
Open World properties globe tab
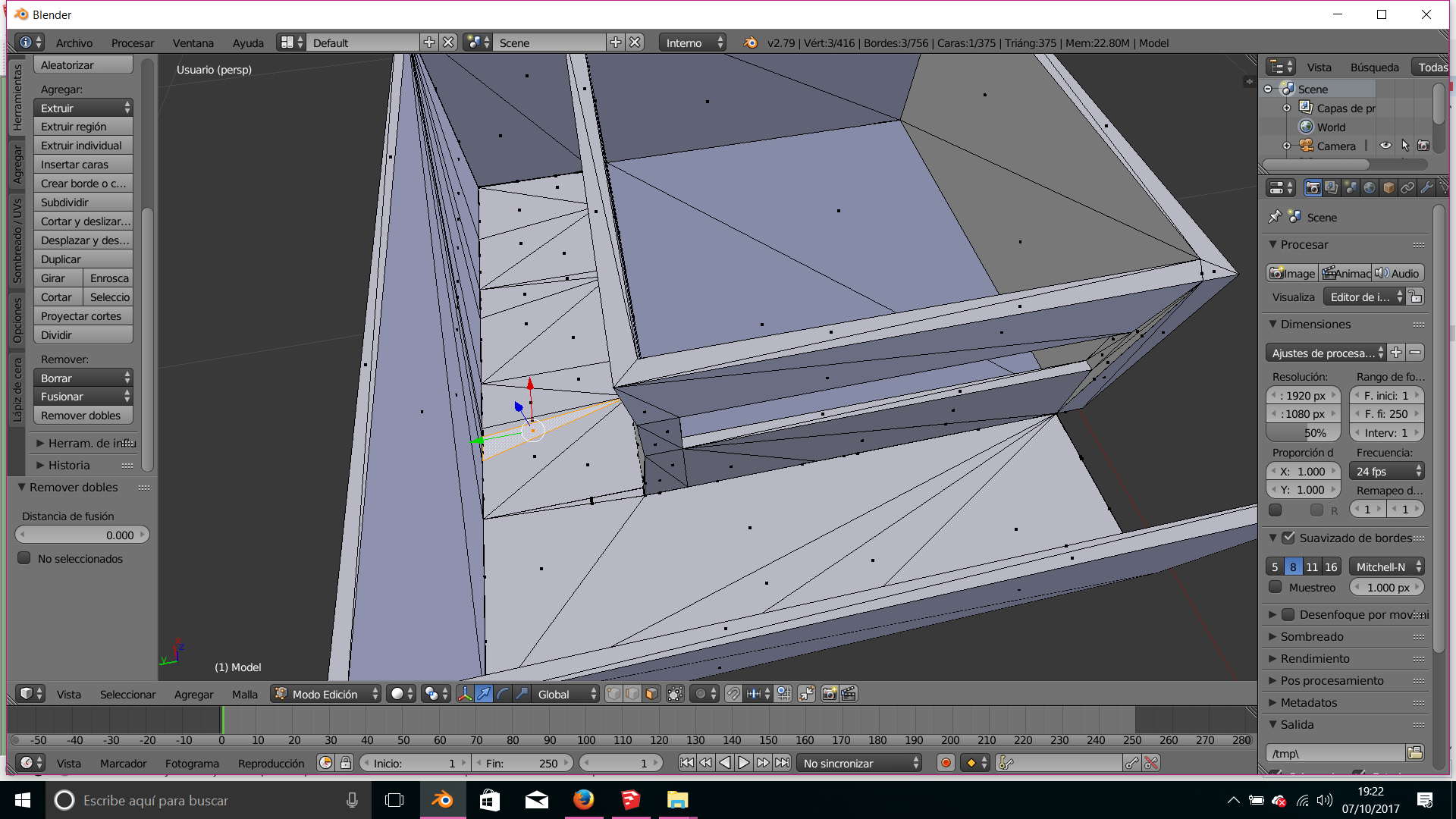[1370, 188]
